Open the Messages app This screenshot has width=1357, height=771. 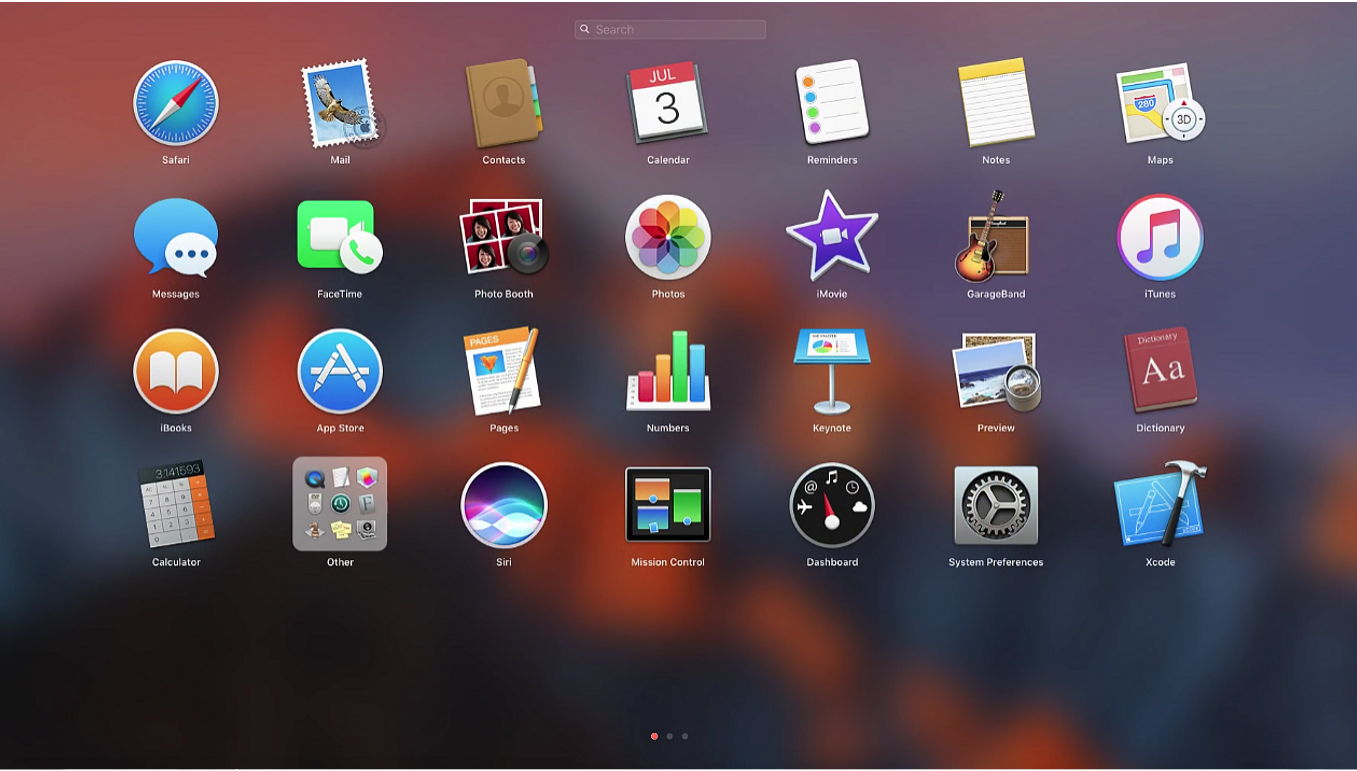pyautogui.click(x=176, y=238)
